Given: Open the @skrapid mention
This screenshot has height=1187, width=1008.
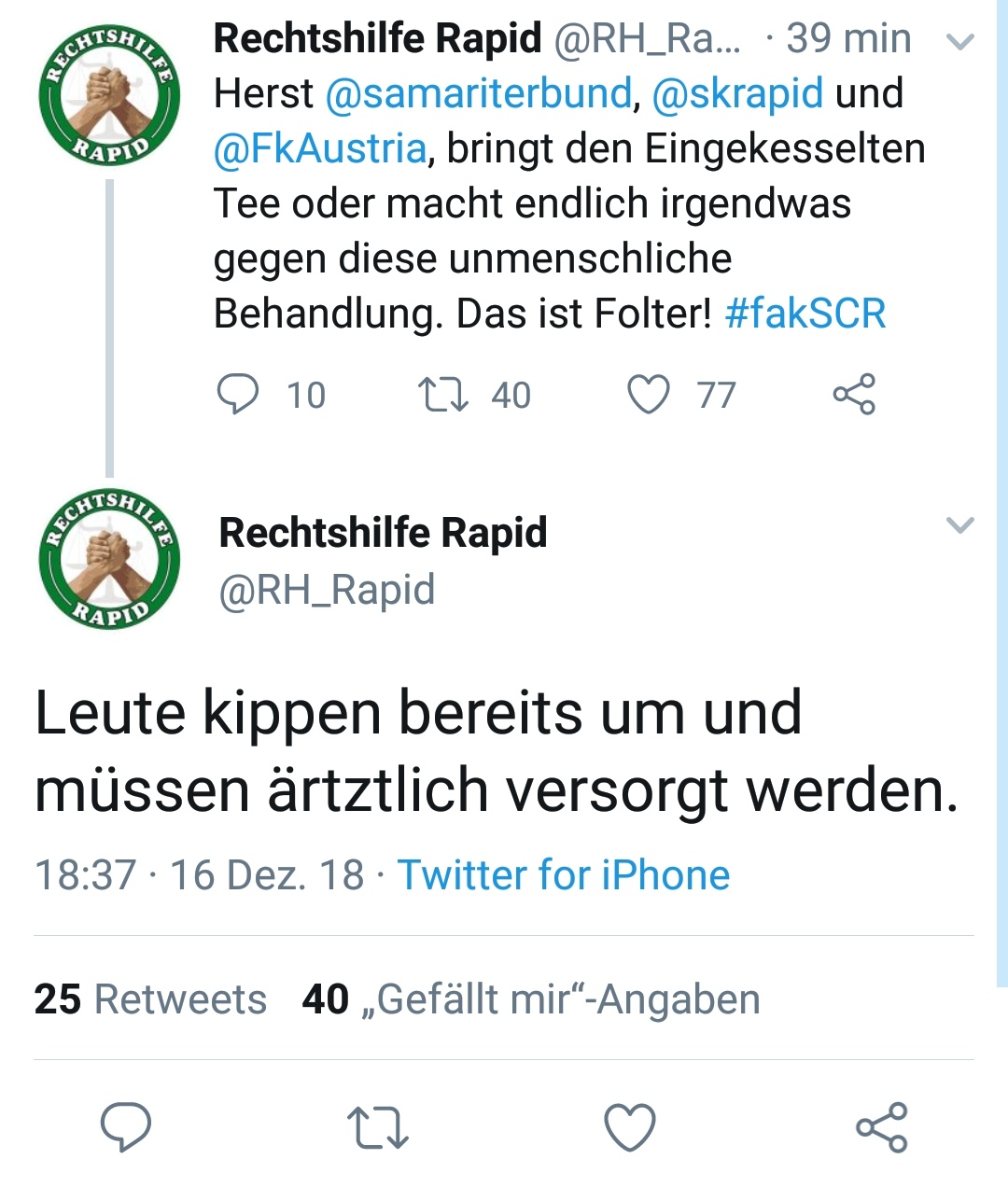Looking at the screenshot, I should click(737, 93).
